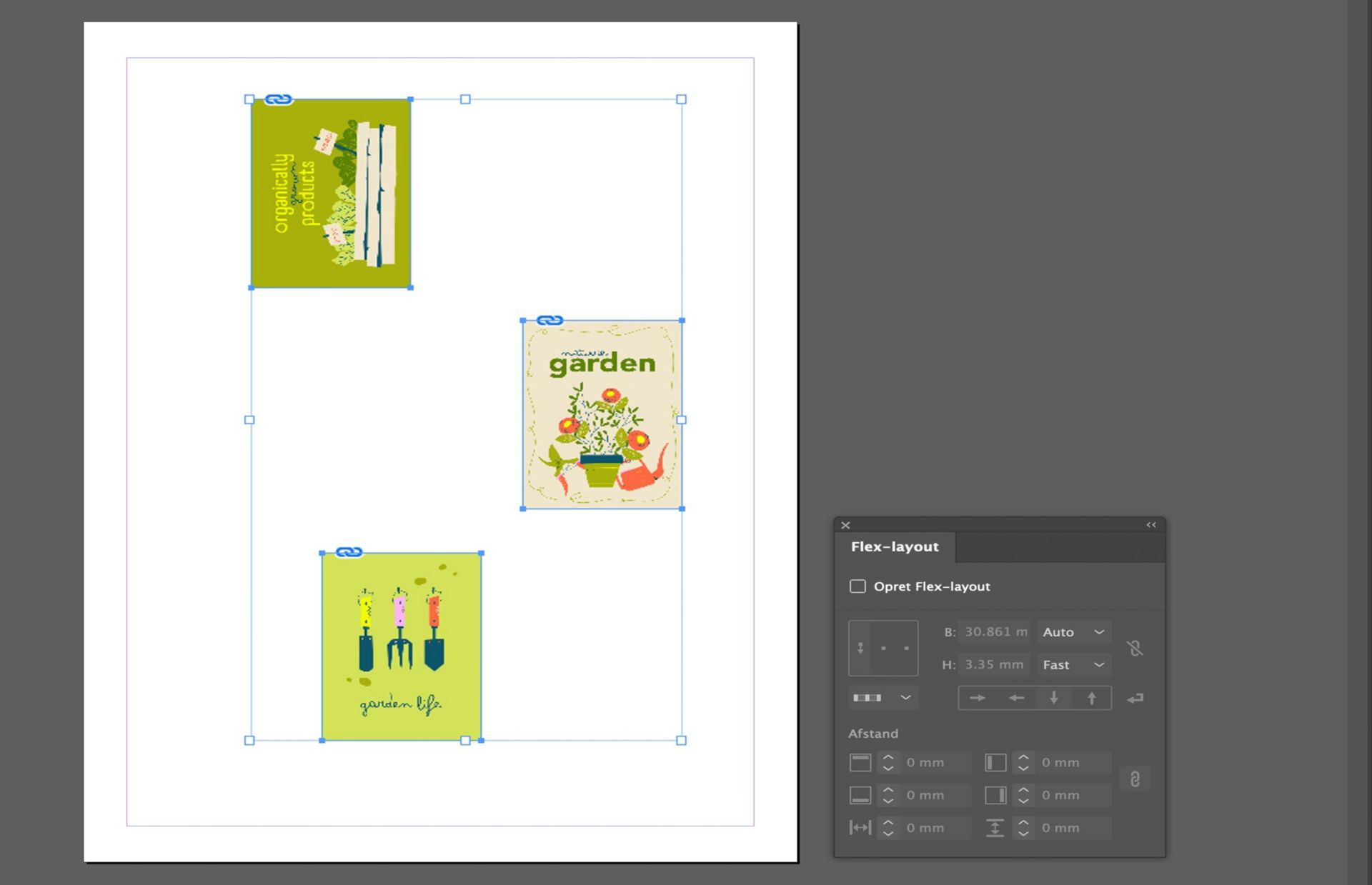1372x885 pixels.
Task: Click the flex direction right arrow
Action: click(x=977, y=698)
